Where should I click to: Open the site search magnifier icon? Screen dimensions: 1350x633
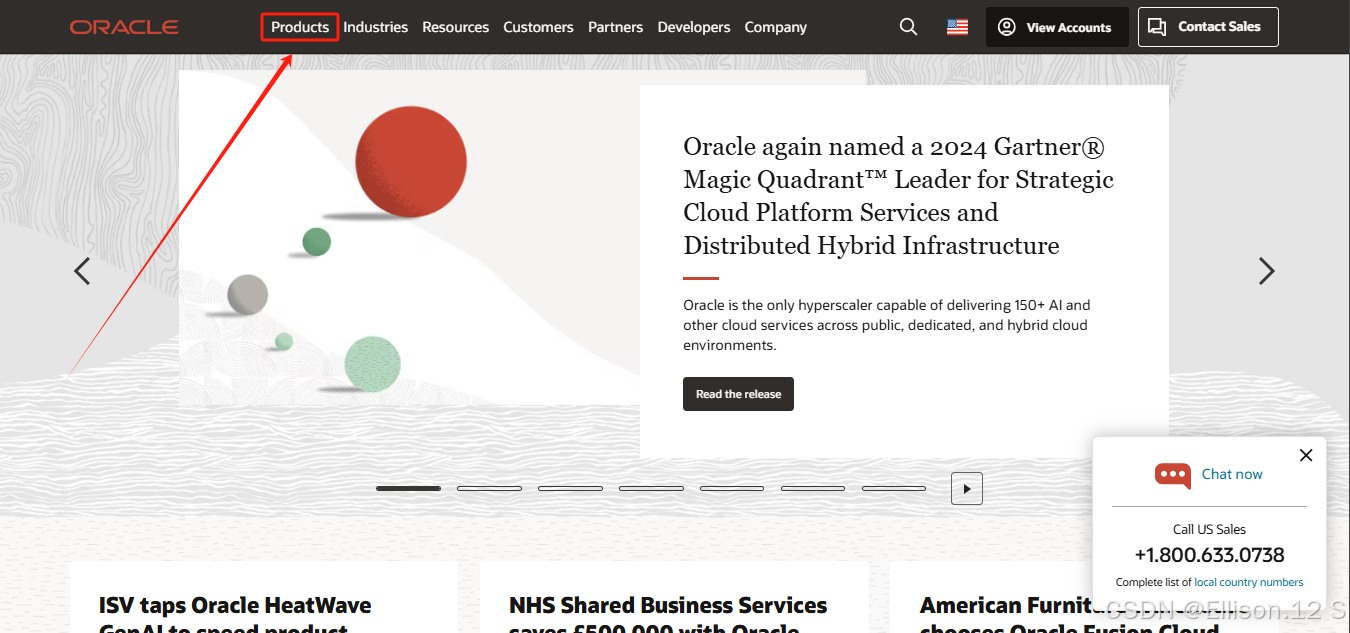908,27
